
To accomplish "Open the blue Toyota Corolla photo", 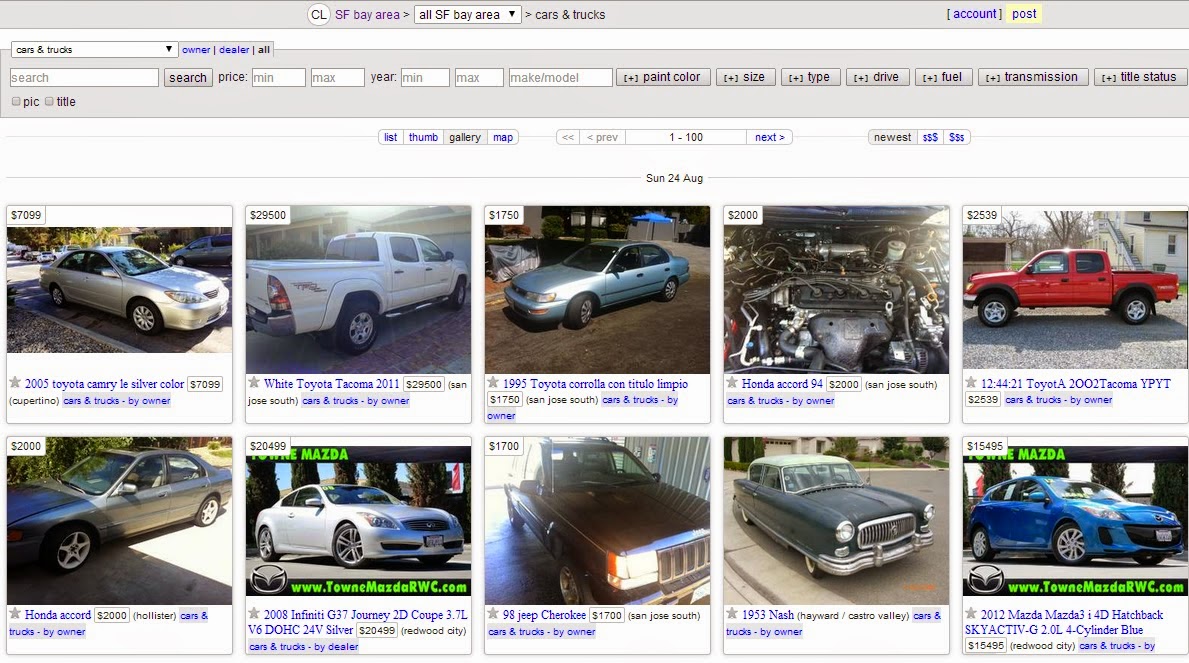I will (x=597, y=289).
